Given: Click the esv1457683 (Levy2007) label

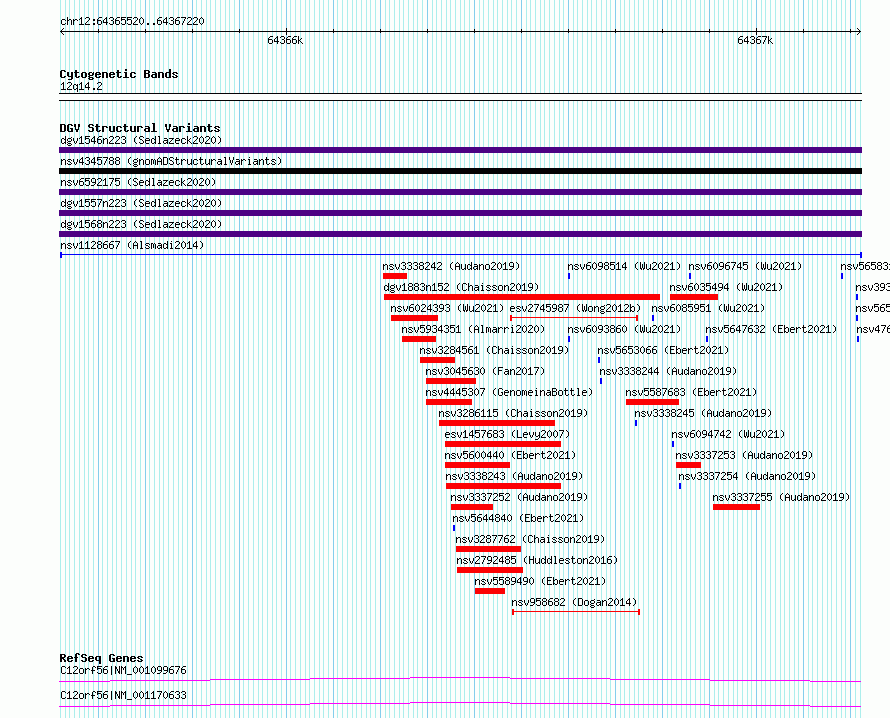Looking at the screenshot, I should (x=507, y=434).
